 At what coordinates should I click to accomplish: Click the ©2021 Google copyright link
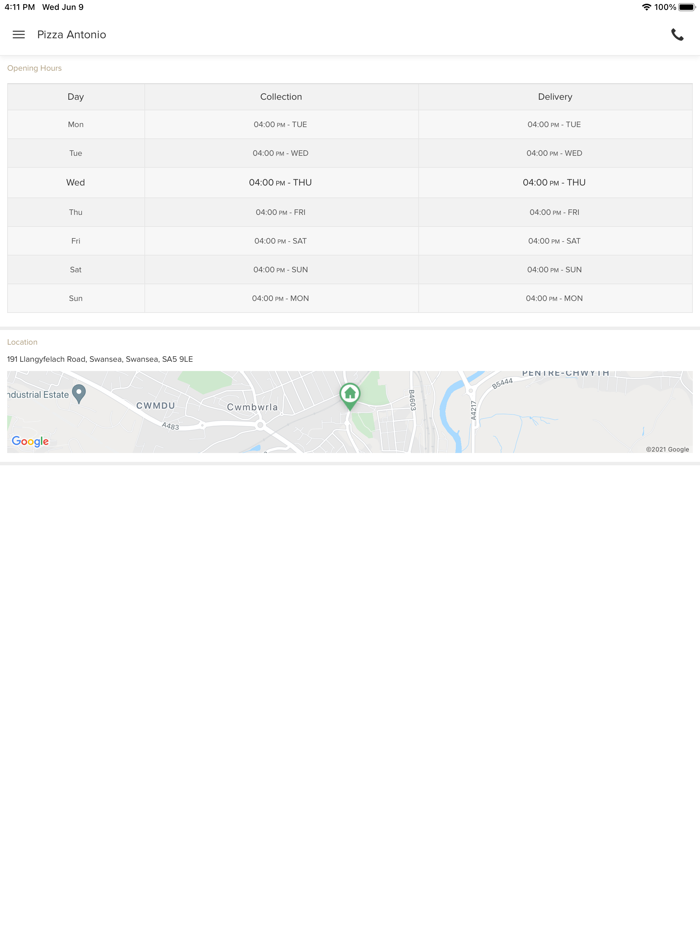coord(667,449)
